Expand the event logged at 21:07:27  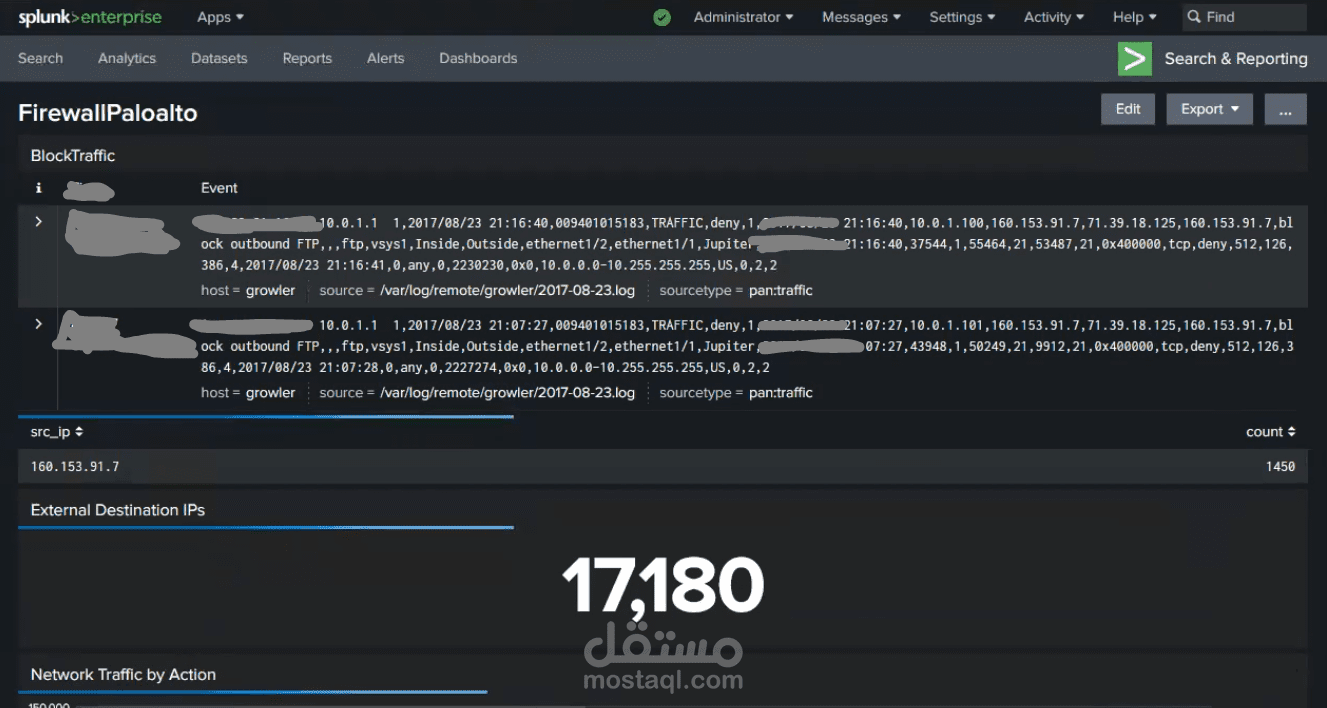pyautogui.click(x=38, y=324)
